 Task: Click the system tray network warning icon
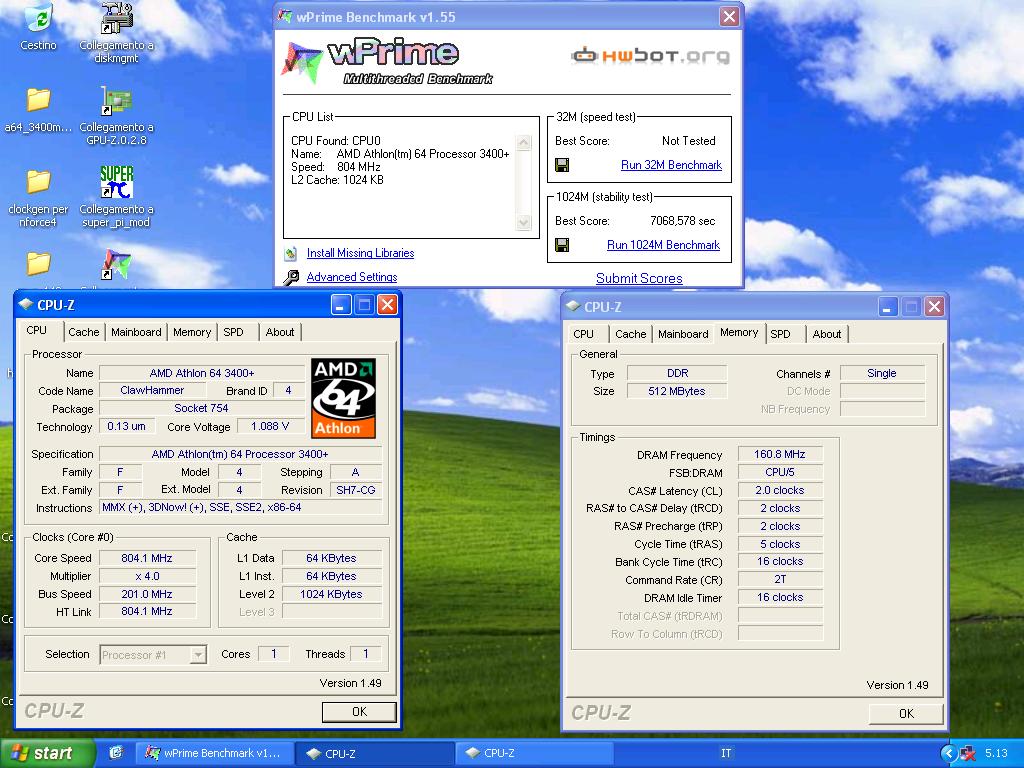968,754
